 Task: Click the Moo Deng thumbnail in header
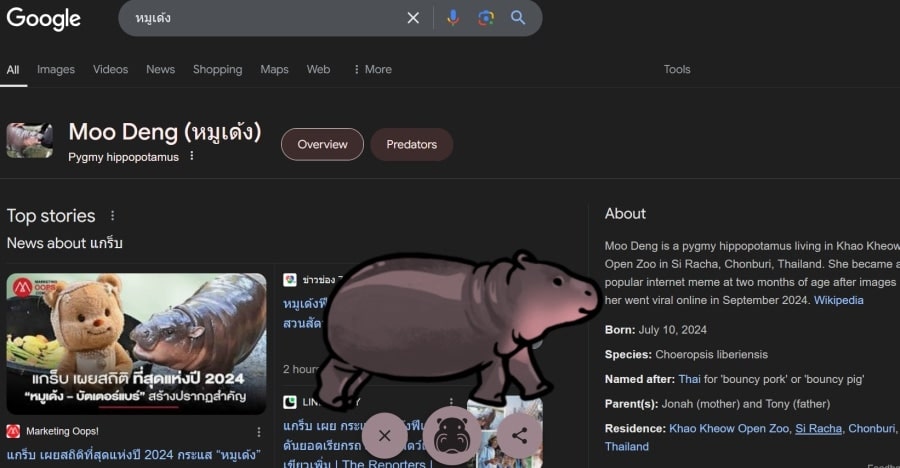(30, 140)
